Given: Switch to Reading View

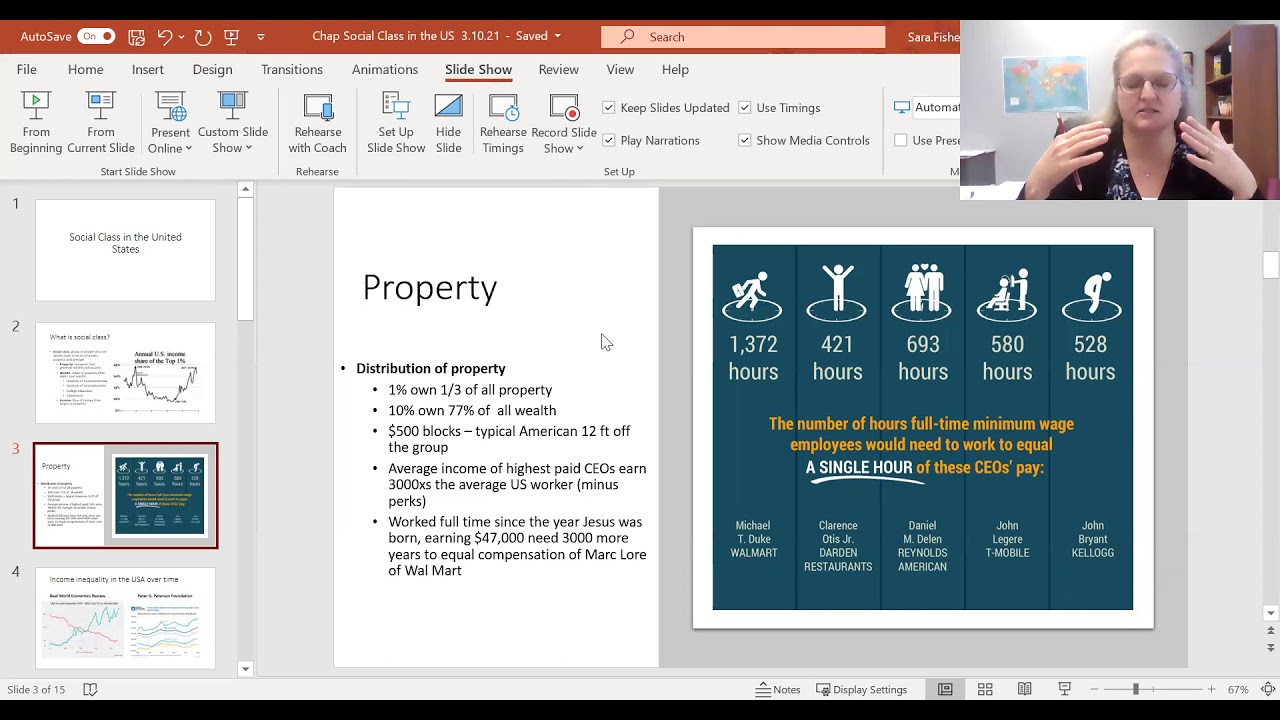Looking at the screenshot, I should (1025, 689).
